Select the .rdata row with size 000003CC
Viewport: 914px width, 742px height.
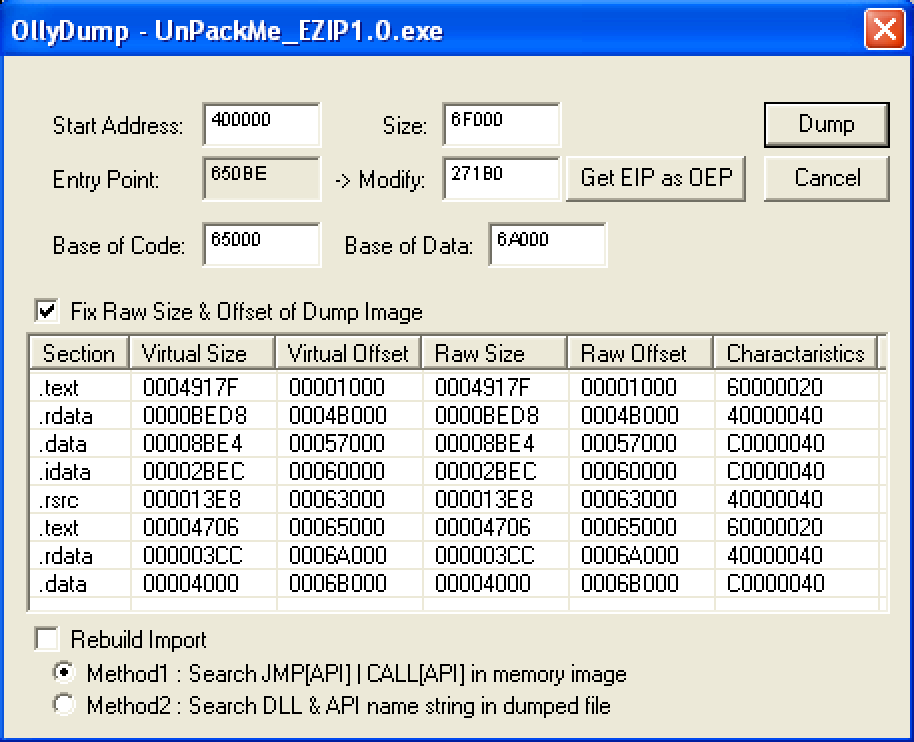pyautogui.click(x=458, y=555)
